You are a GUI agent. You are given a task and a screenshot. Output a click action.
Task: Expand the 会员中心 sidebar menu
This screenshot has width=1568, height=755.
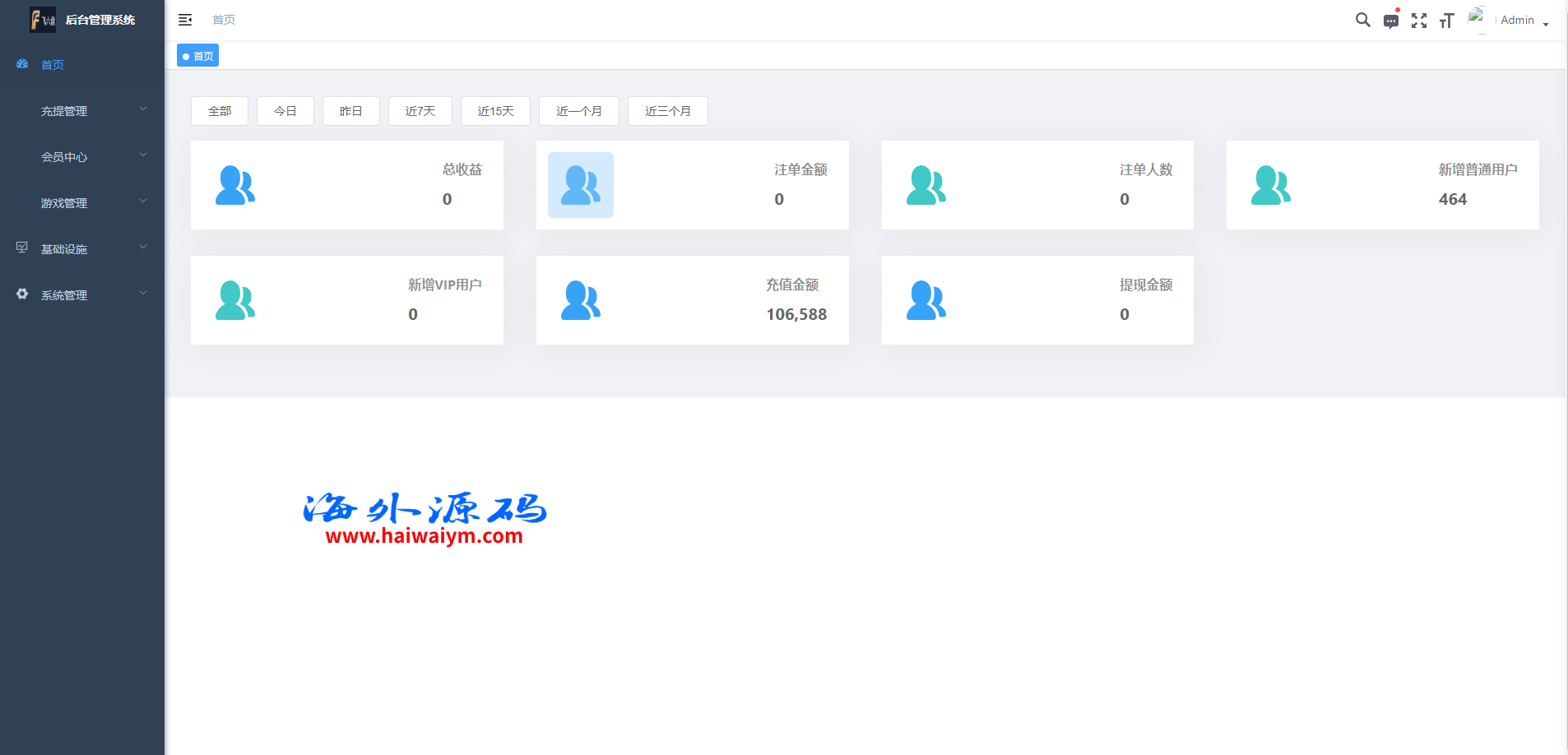coord(82,157)
